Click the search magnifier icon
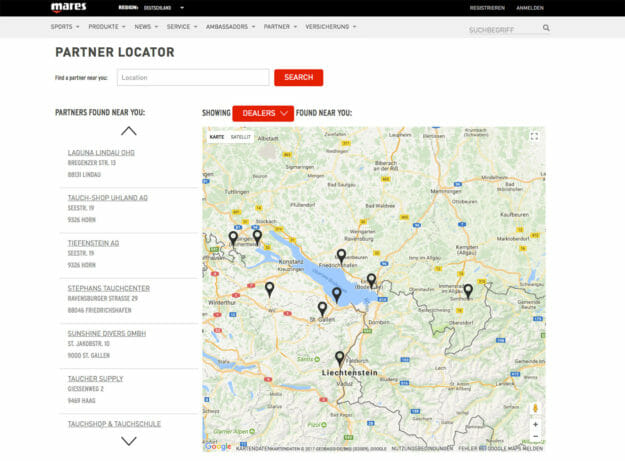 tap(546, 29)
